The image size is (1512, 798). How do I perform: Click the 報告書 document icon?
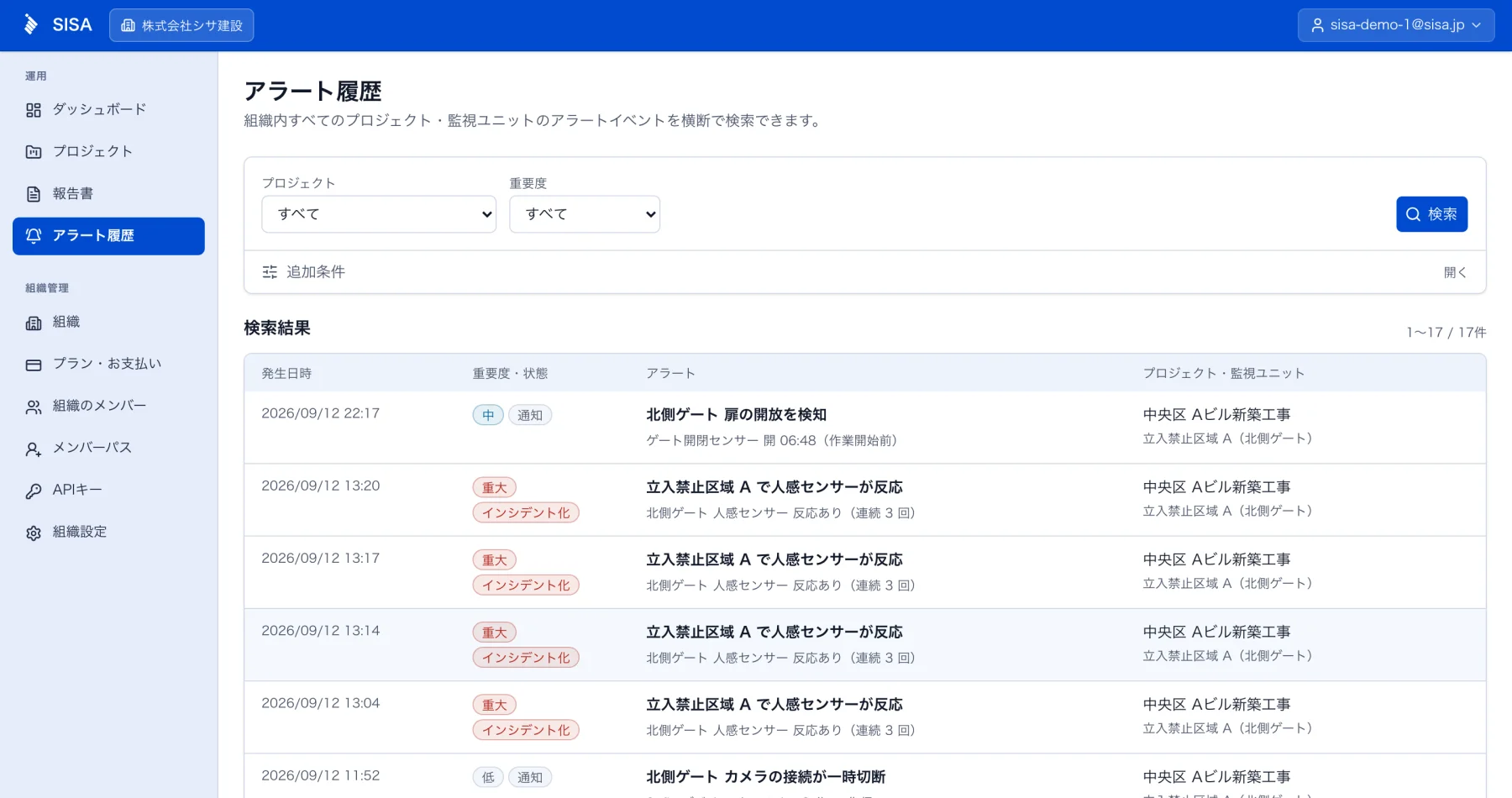34,194
